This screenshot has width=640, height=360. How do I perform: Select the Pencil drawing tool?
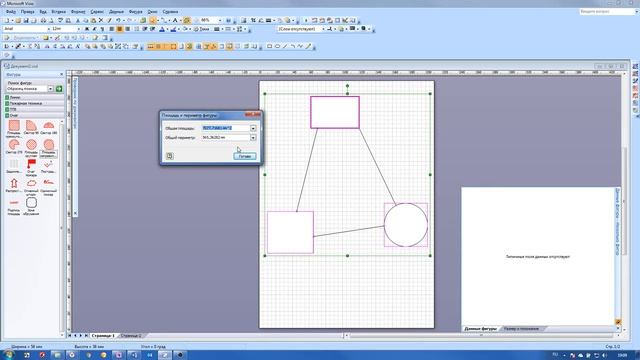[x=309, y=47]
